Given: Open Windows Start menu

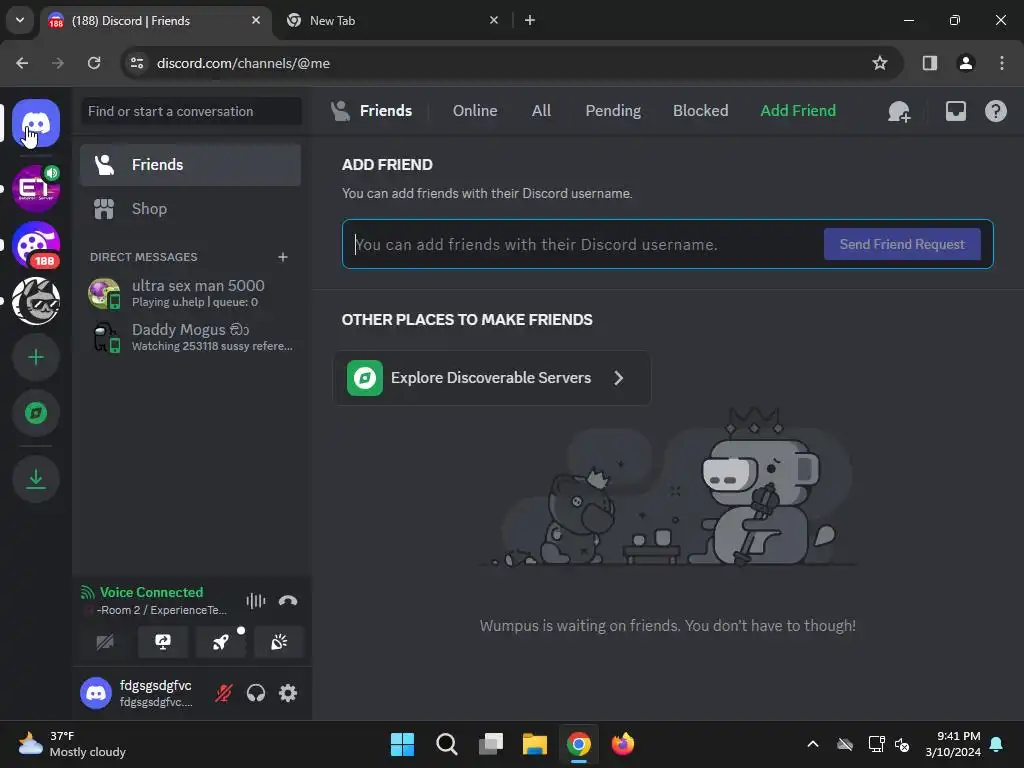Looking at the screenshot, I should (x=402, y=744).
